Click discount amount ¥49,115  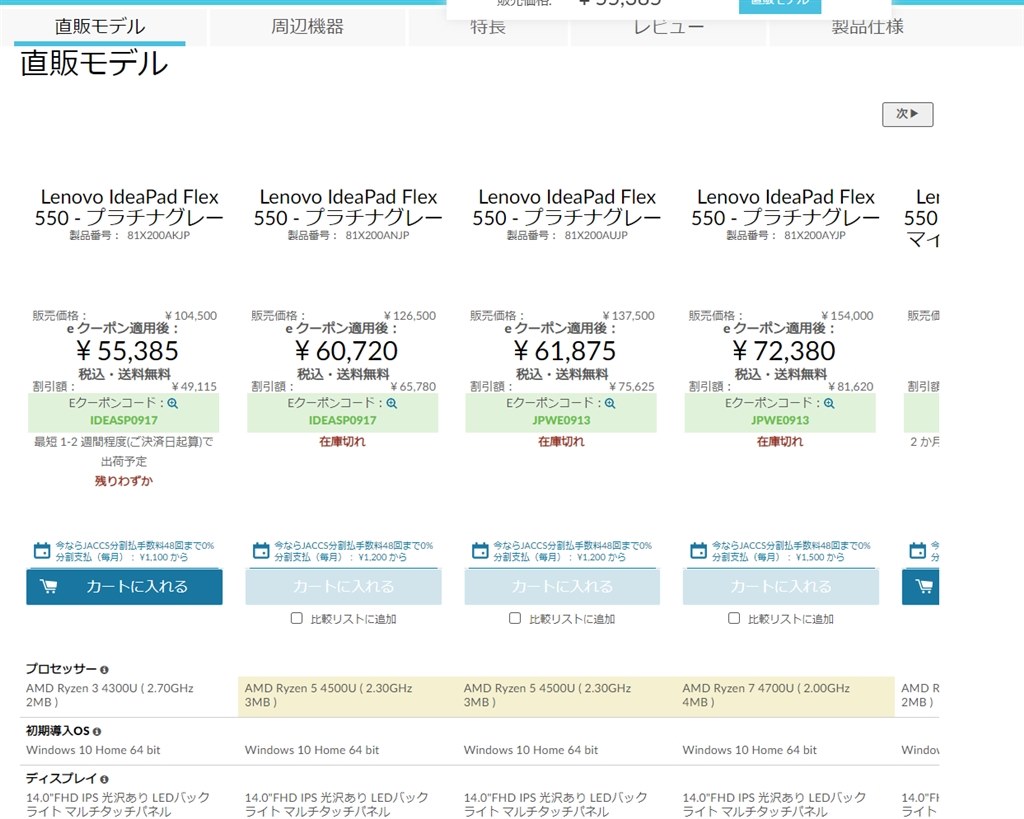point(194,387)
